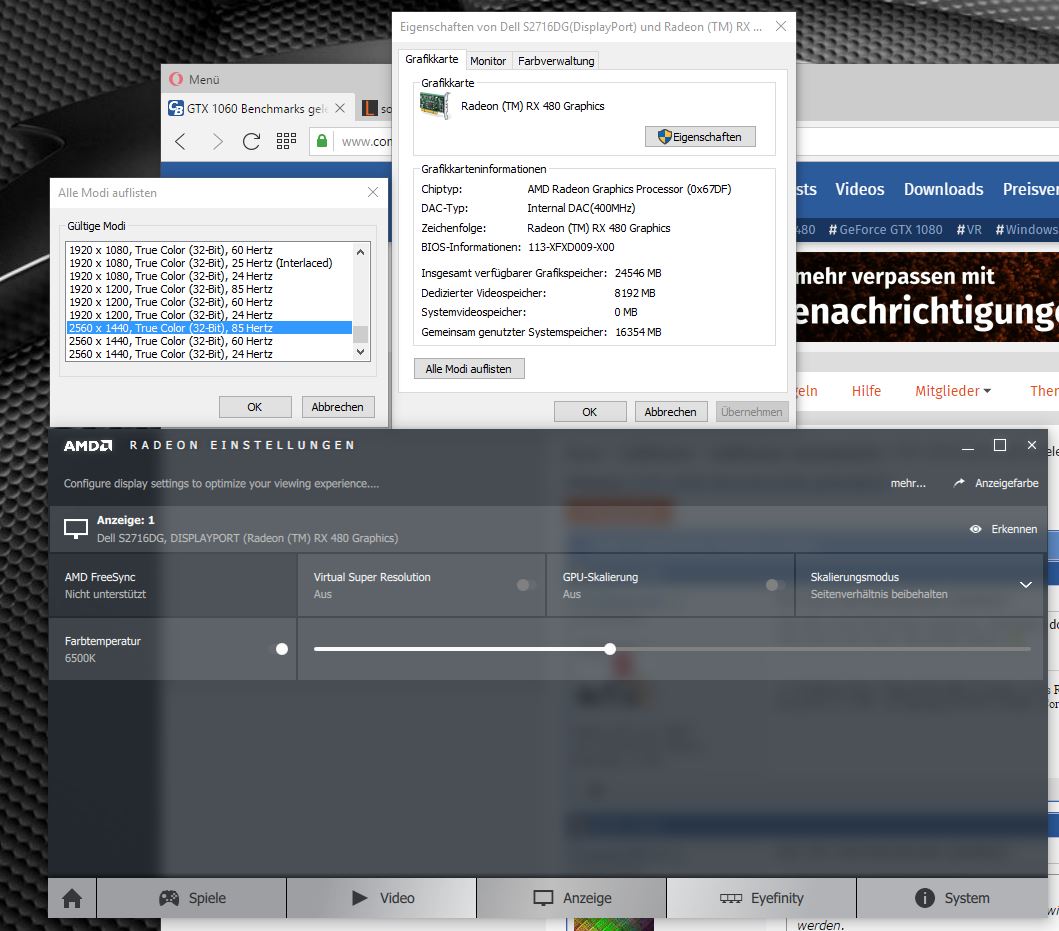This screenshot has height=931, width=1059.
Task: Click the Alle Modi auflisten button
Action: point(469,369)
